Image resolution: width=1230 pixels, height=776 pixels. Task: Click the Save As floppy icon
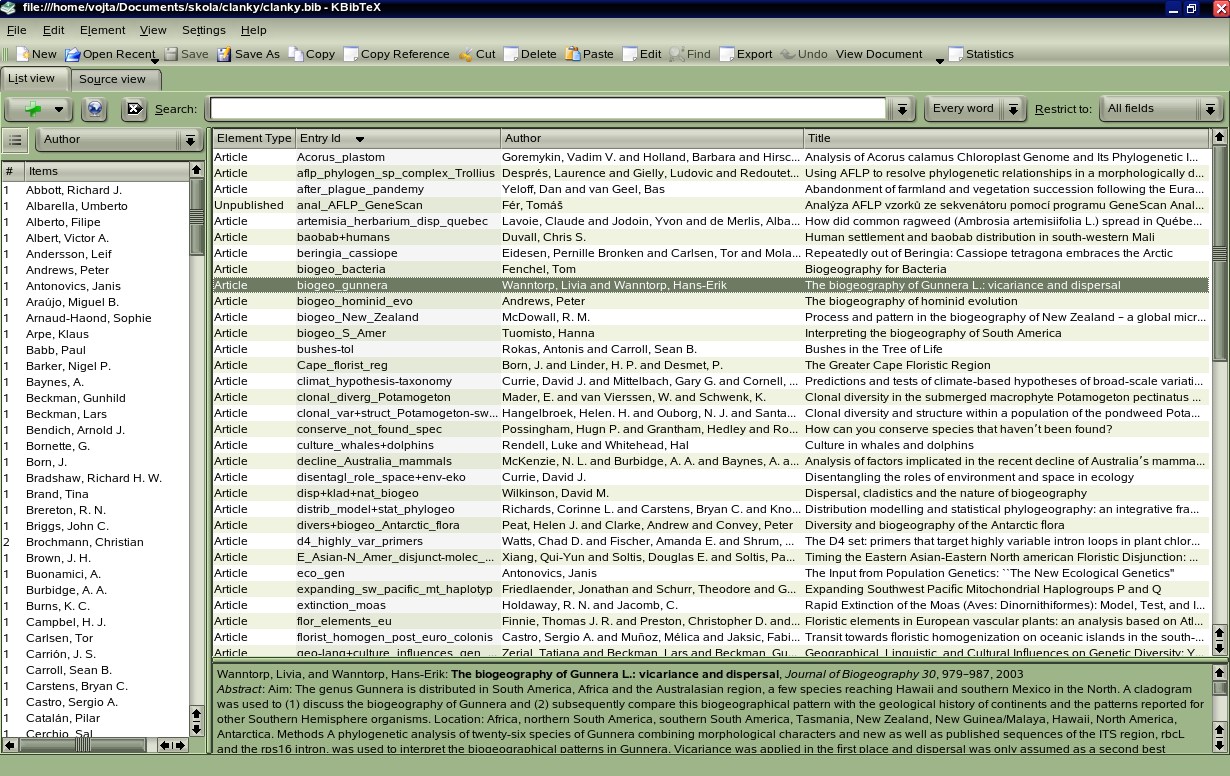click(224, 54)
